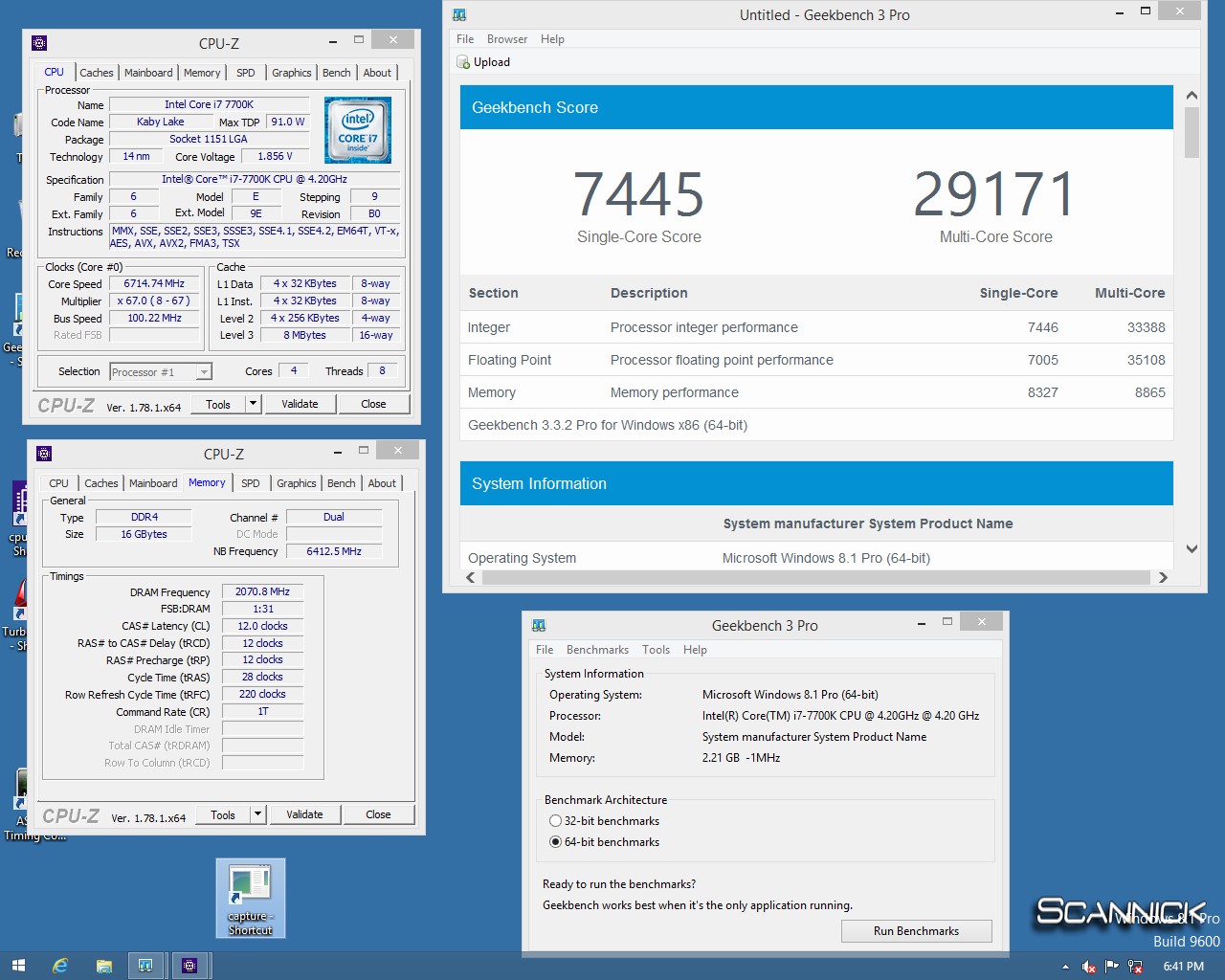Click scroll right arrow in Geekbench results

coord(1163,577)
